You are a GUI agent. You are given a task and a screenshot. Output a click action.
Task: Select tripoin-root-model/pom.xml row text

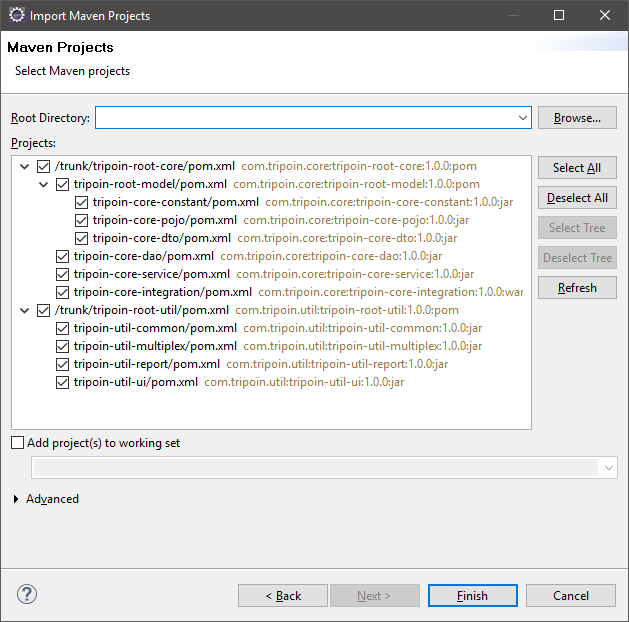pos(150,184)
